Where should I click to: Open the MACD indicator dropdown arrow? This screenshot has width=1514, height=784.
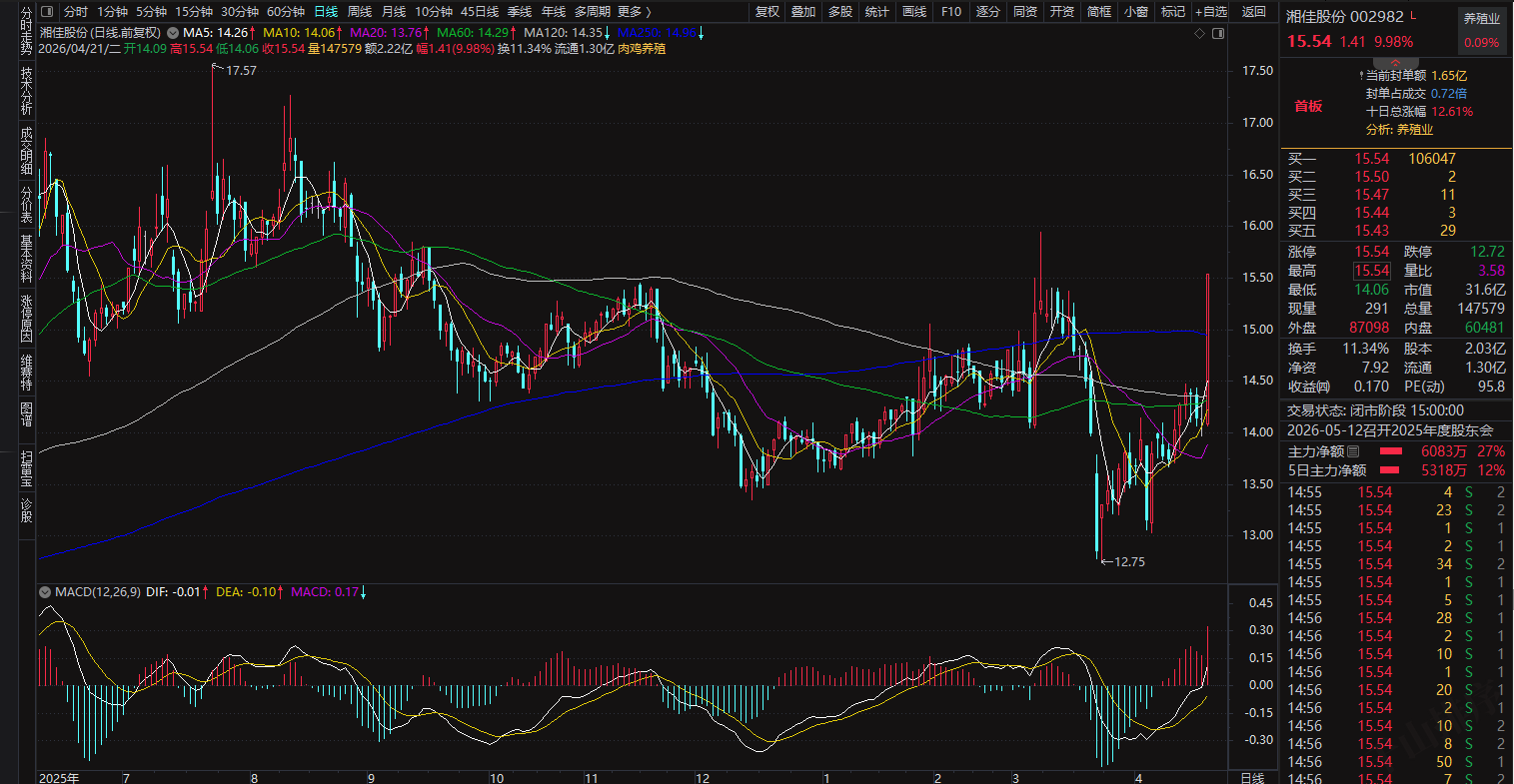45,592
